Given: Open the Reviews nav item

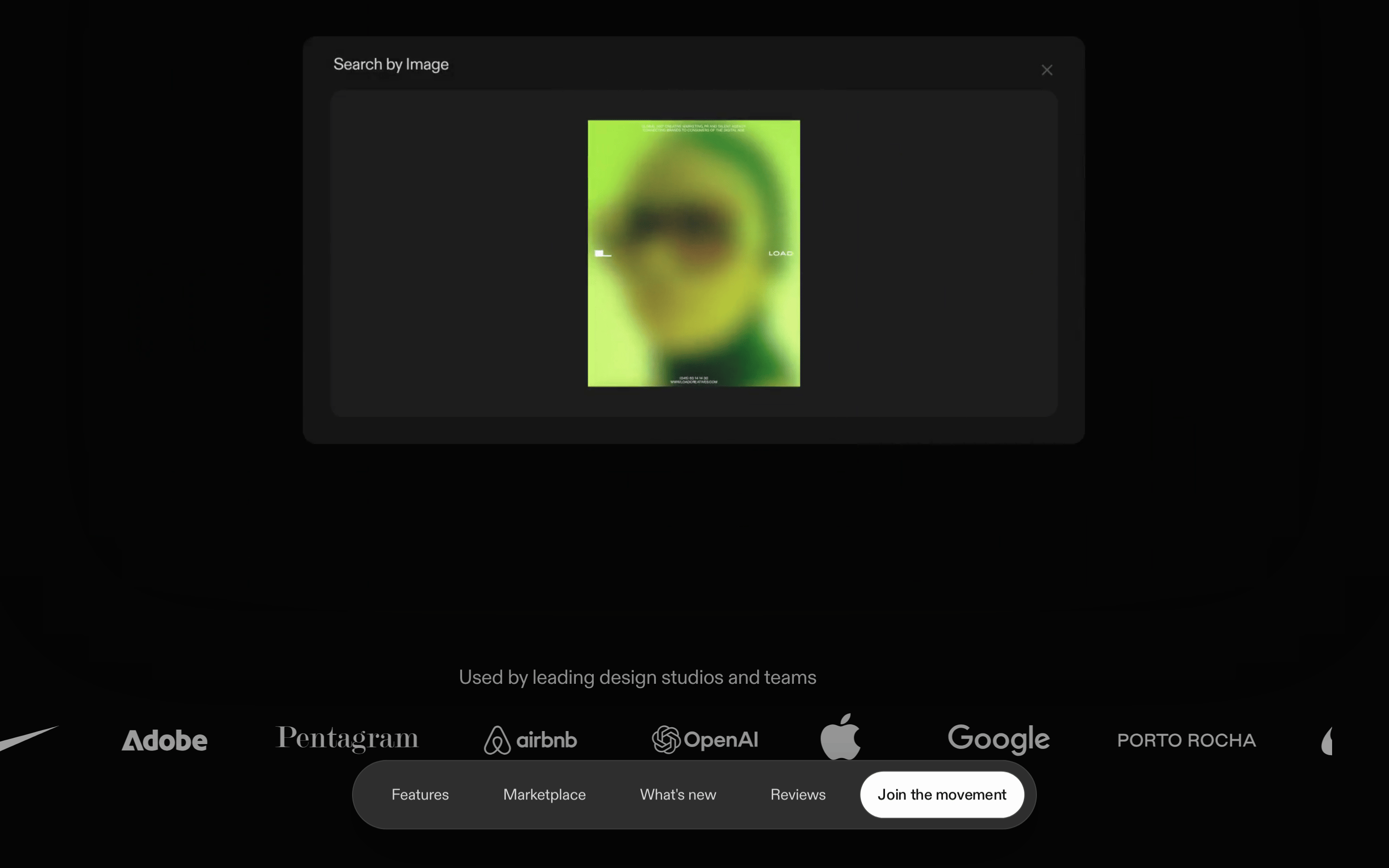Looking at the screenshot, I should (x=798, y=795).
